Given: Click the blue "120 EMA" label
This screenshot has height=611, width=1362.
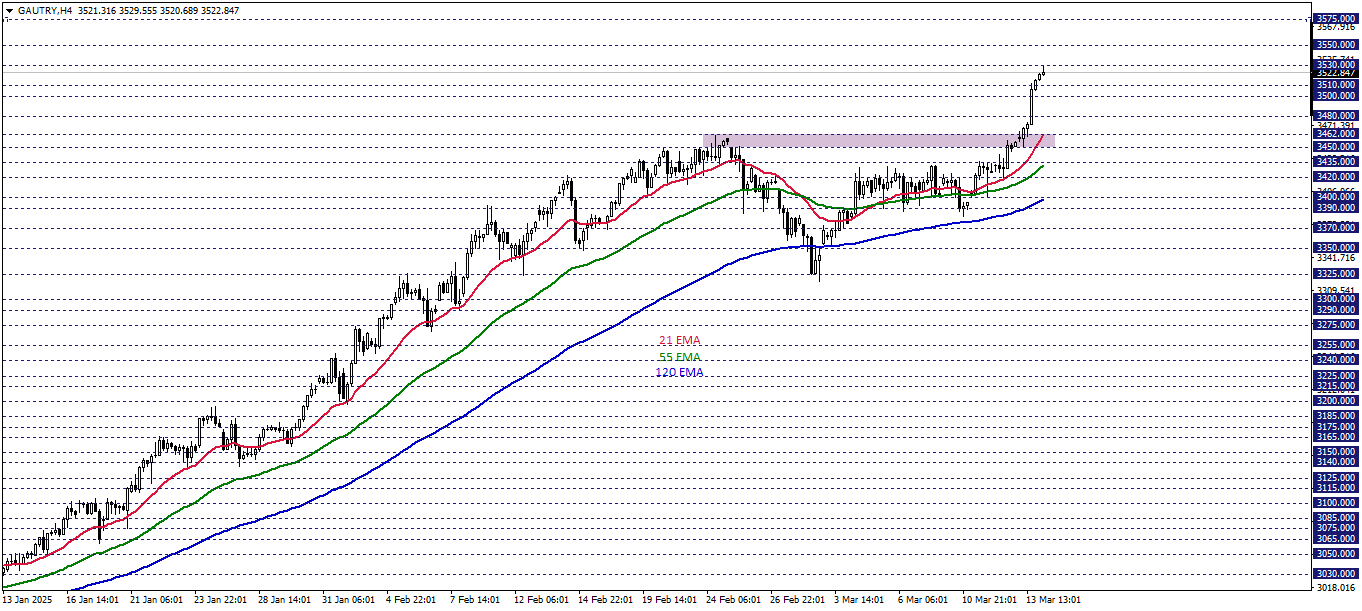Looking at the screenshot, I should [x=679, y=372].
